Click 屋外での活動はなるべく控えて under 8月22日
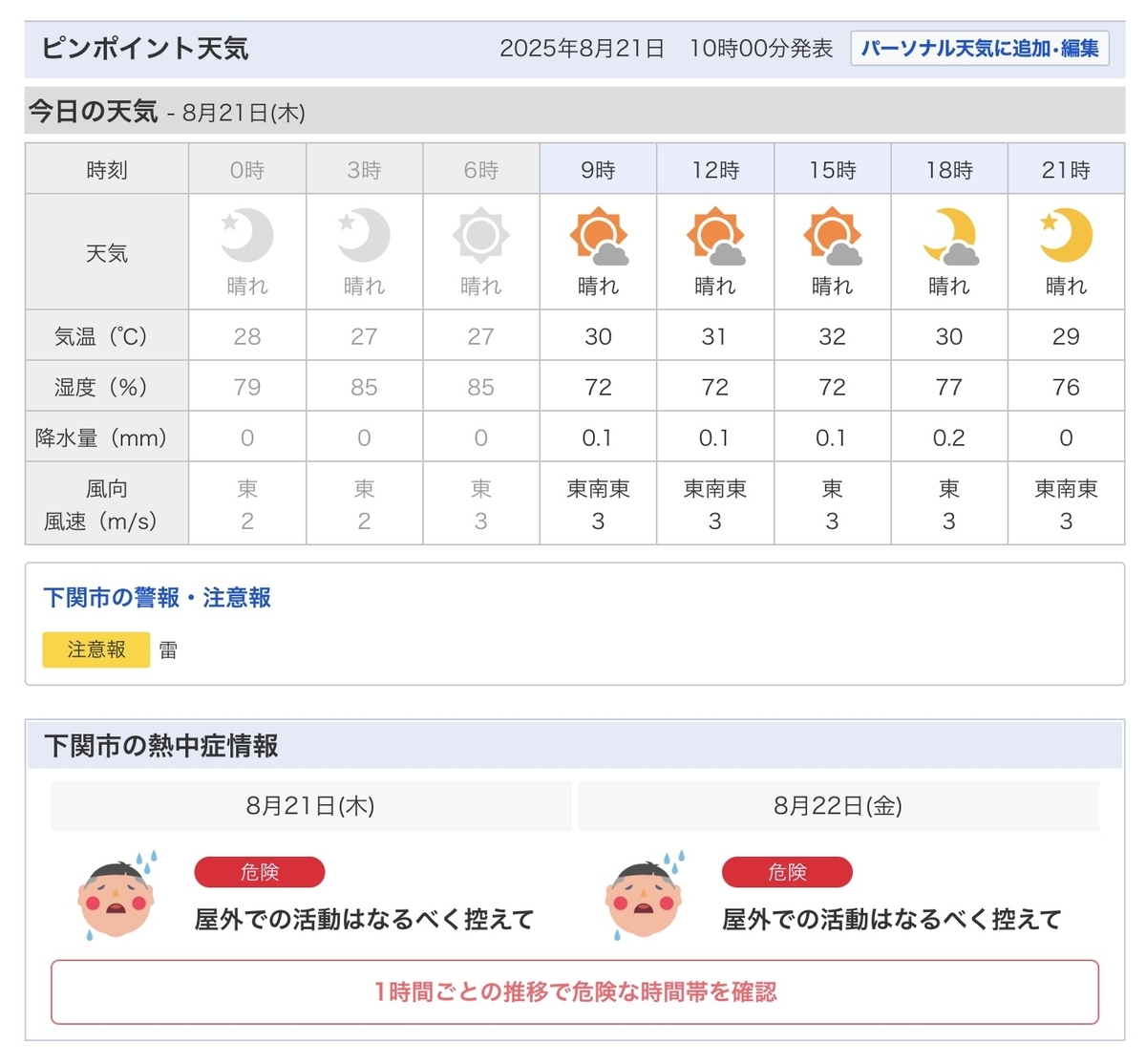 892,919
